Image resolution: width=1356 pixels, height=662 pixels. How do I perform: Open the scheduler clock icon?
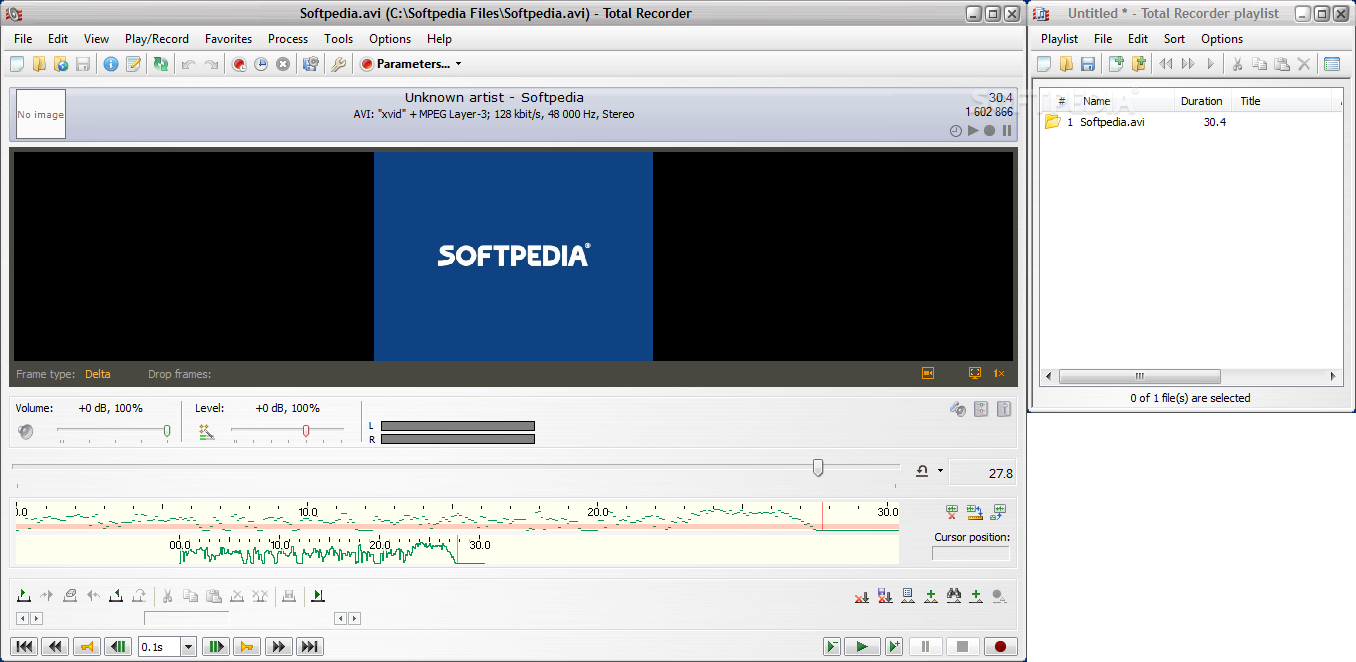[x=261, y=64]
